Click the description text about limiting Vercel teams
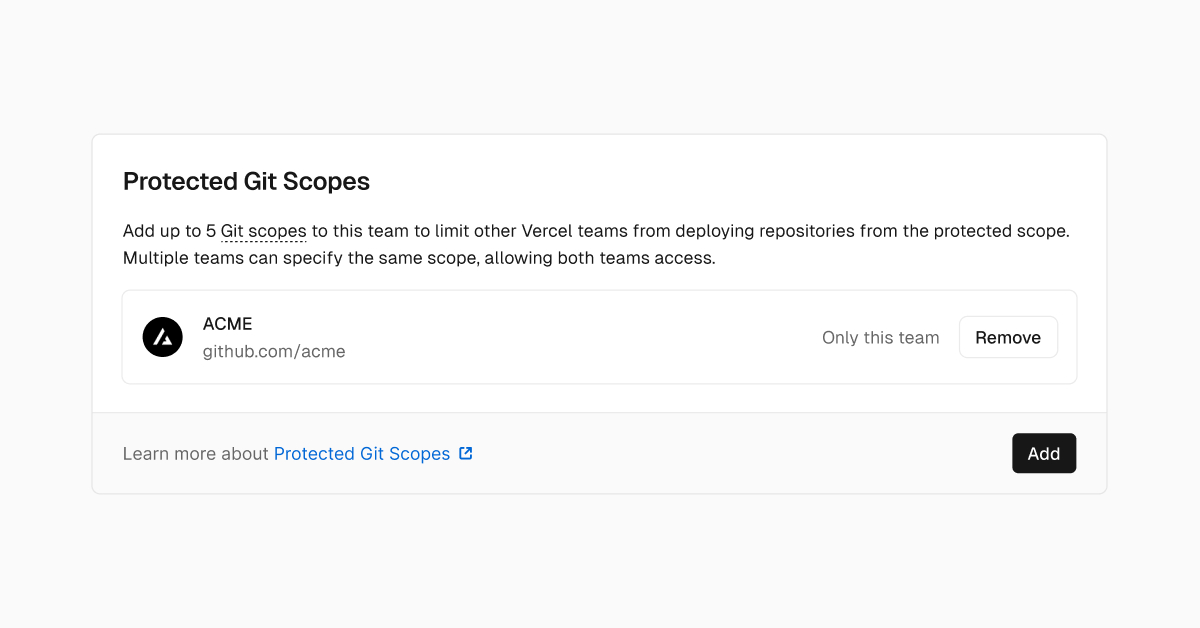 595,244
